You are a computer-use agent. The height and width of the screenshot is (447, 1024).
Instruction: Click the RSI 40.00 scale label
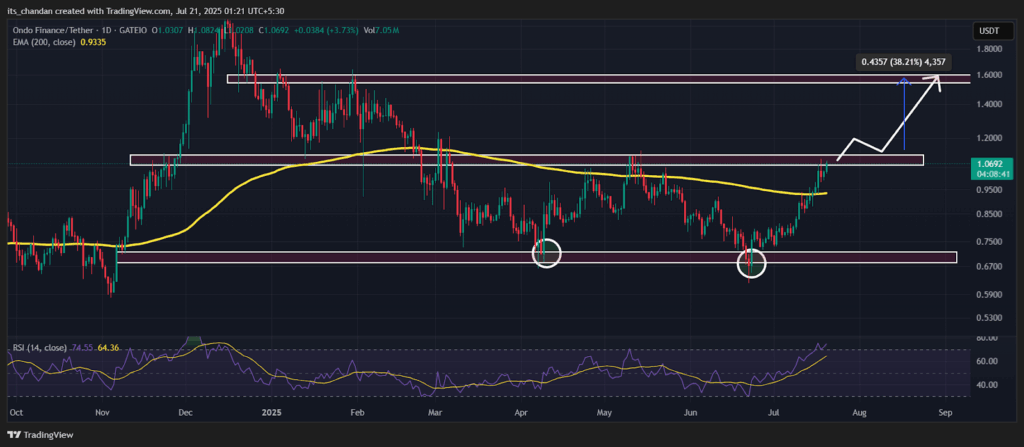pos(987,385)
